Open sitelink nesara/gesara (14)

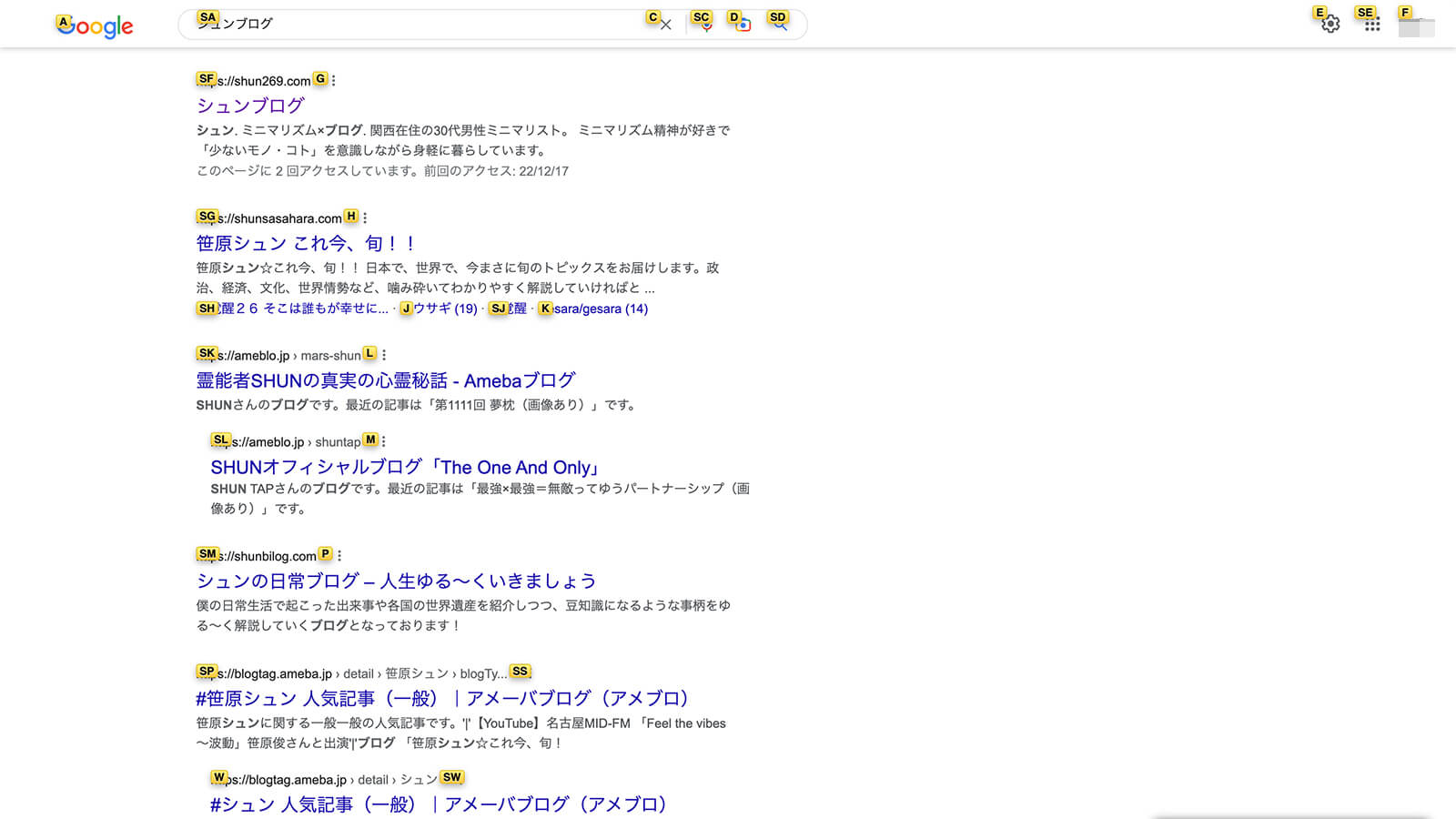point(593,308)
